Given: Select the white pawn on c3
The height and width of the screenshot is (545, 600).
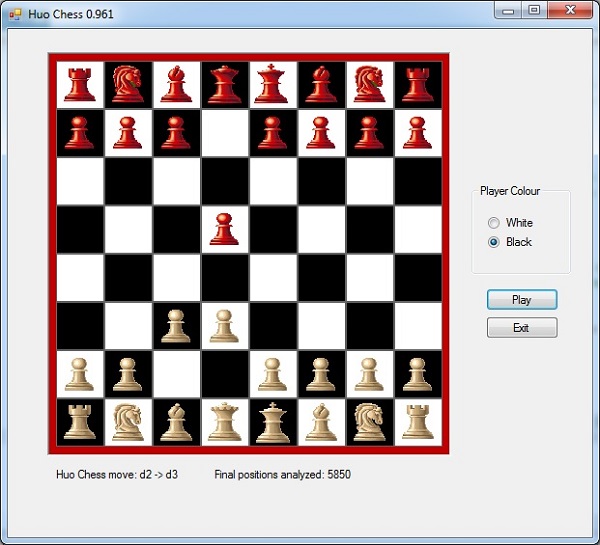Looking at the screenshot, I should (176, 326).
